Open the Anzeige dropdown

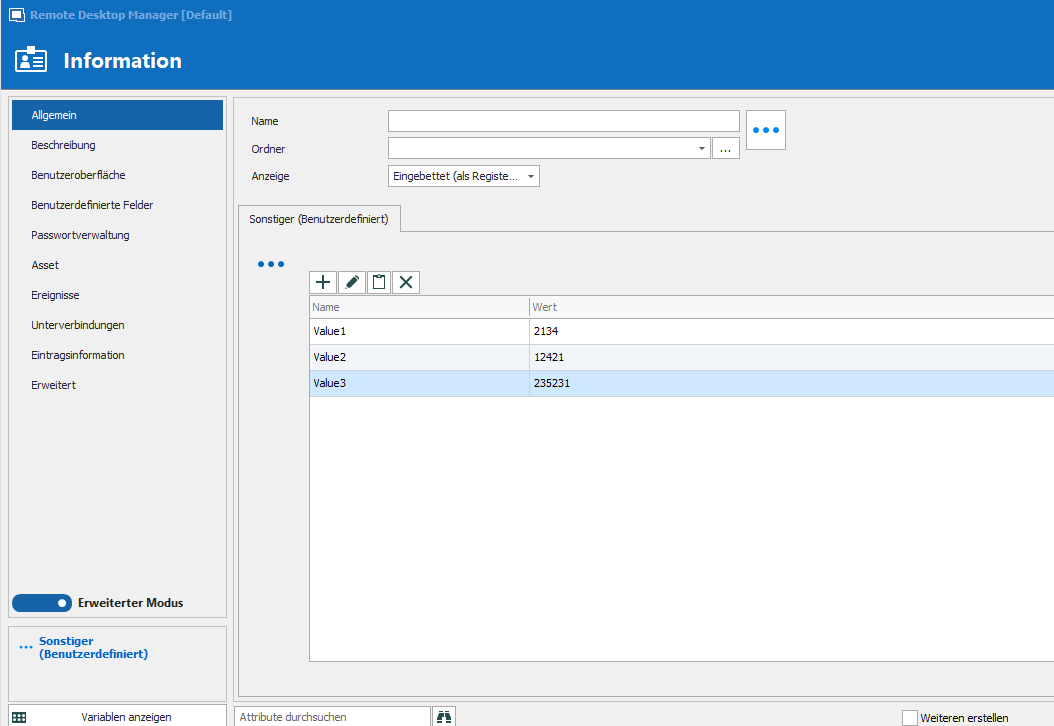(x=463, y=176)
